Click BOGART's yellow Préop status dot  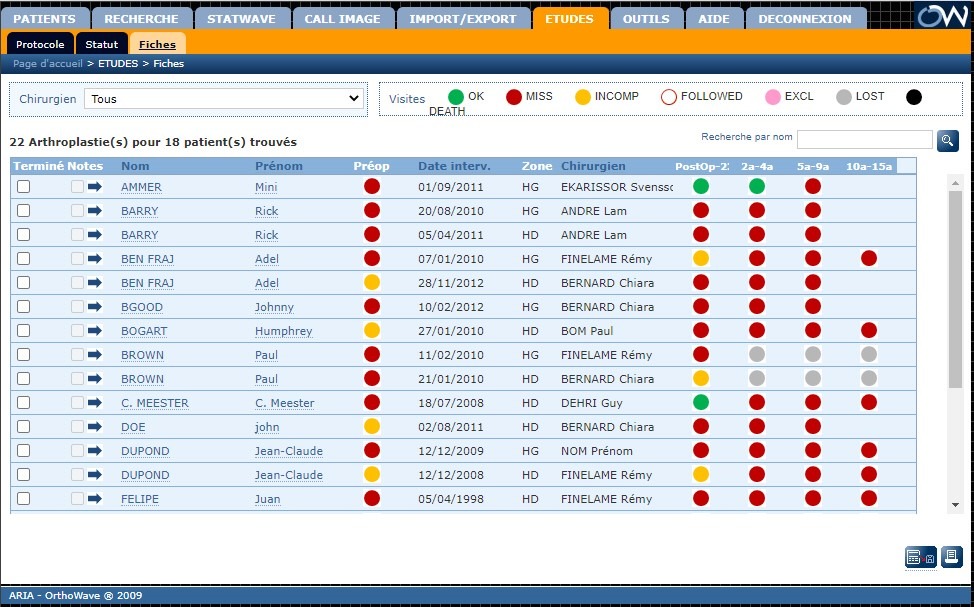(371, 331)
